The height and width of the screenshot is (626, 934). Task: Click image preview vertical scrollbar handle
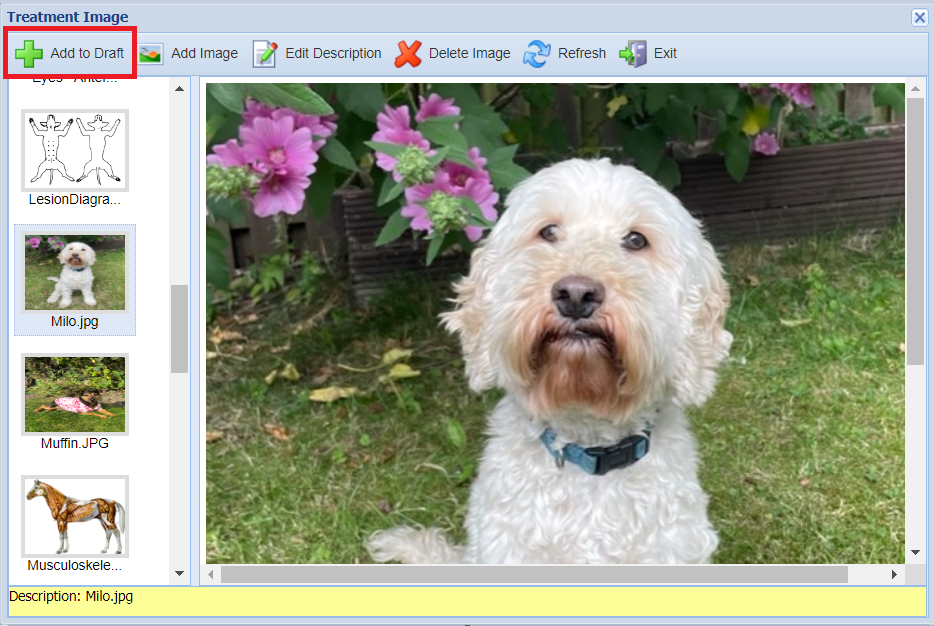(916, 231)
